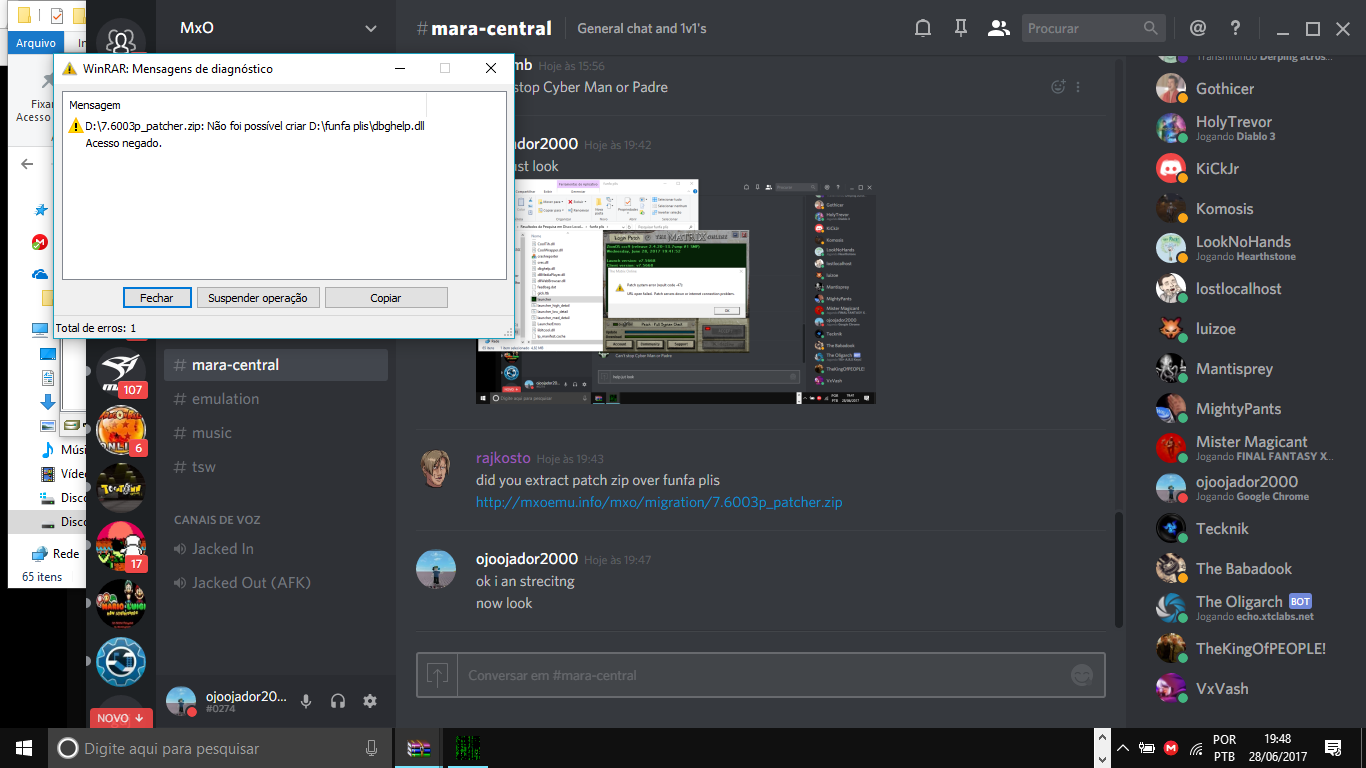The image size is (1366, 768).
Task: Show pinned messages in channel
Action: (x=961, y=29)
